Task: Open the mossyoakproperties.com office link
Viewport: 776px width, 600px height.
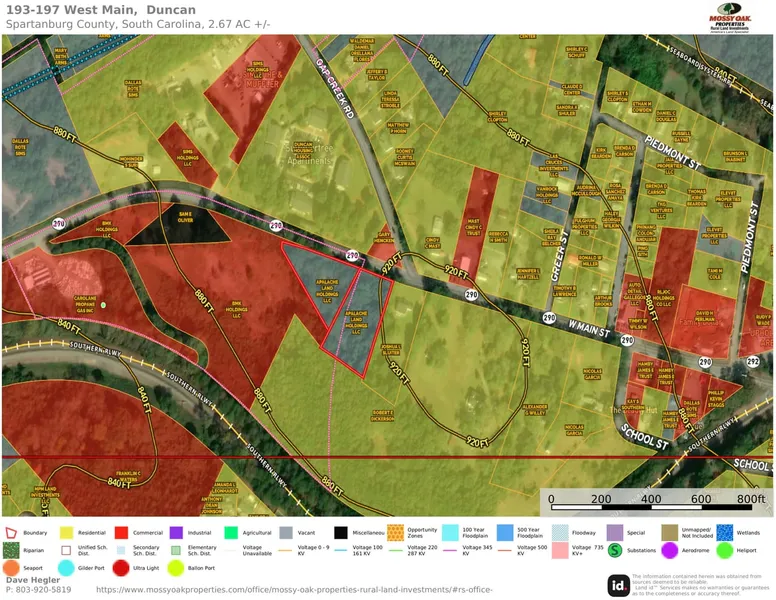Action: point(294,590)
